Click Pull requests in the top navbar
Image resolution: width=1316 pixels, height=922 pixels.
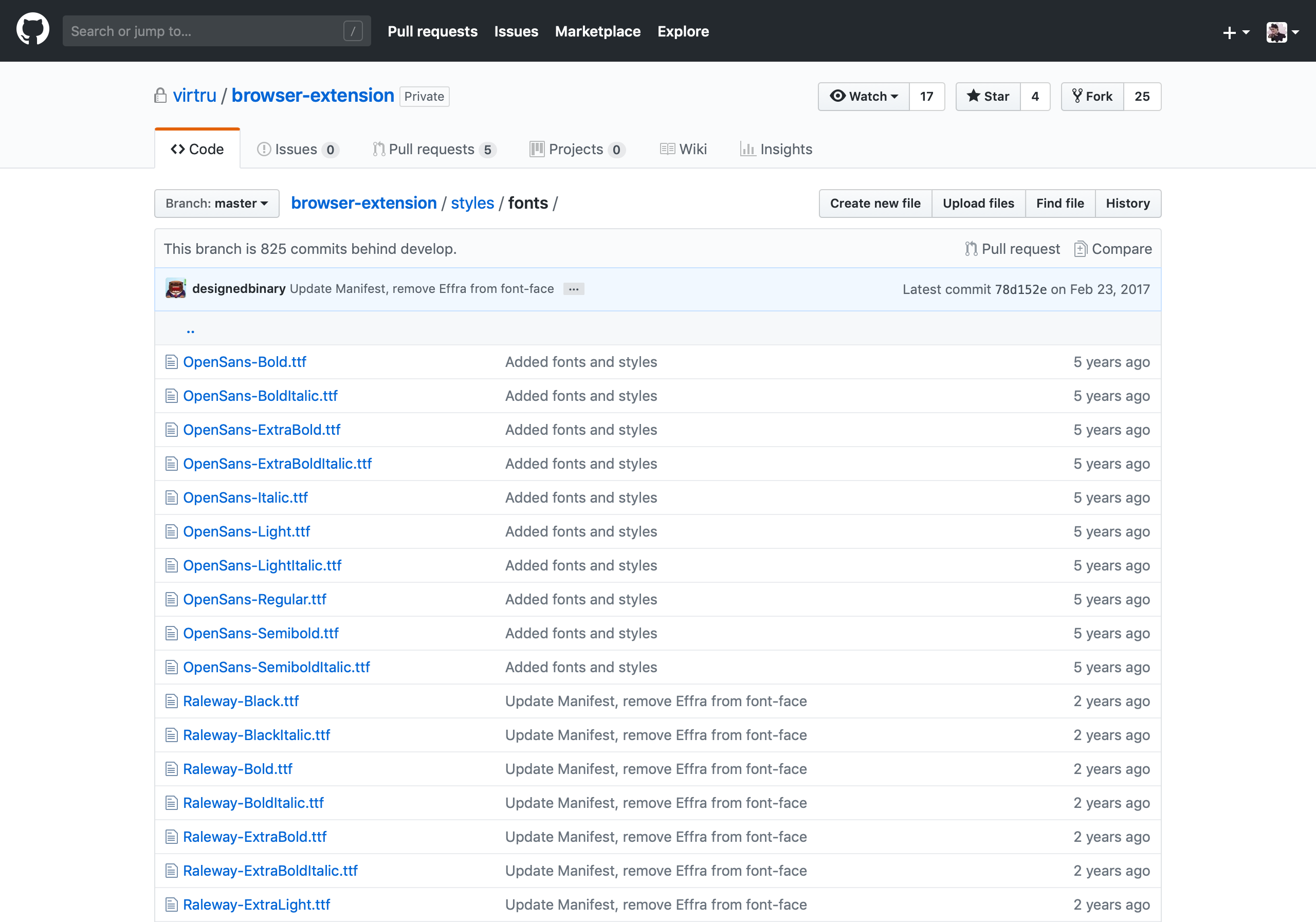click(x=433, y=31)
